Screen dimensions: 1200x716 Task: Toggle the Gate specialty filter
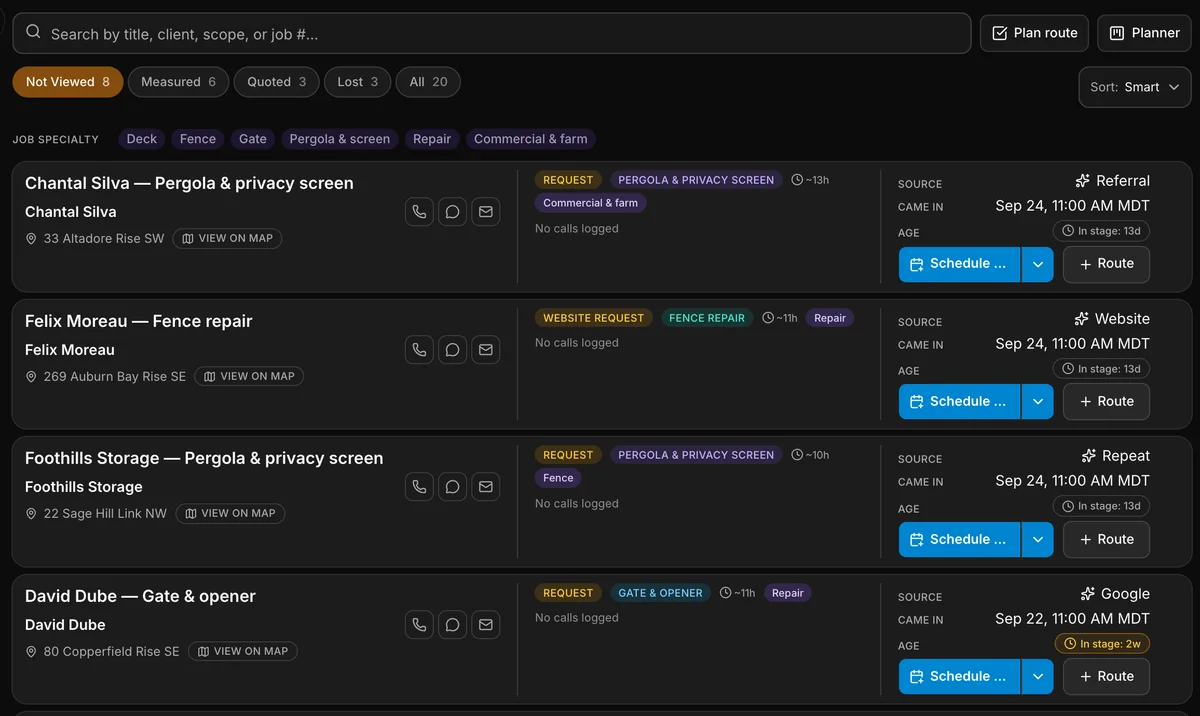click(253, 139)
